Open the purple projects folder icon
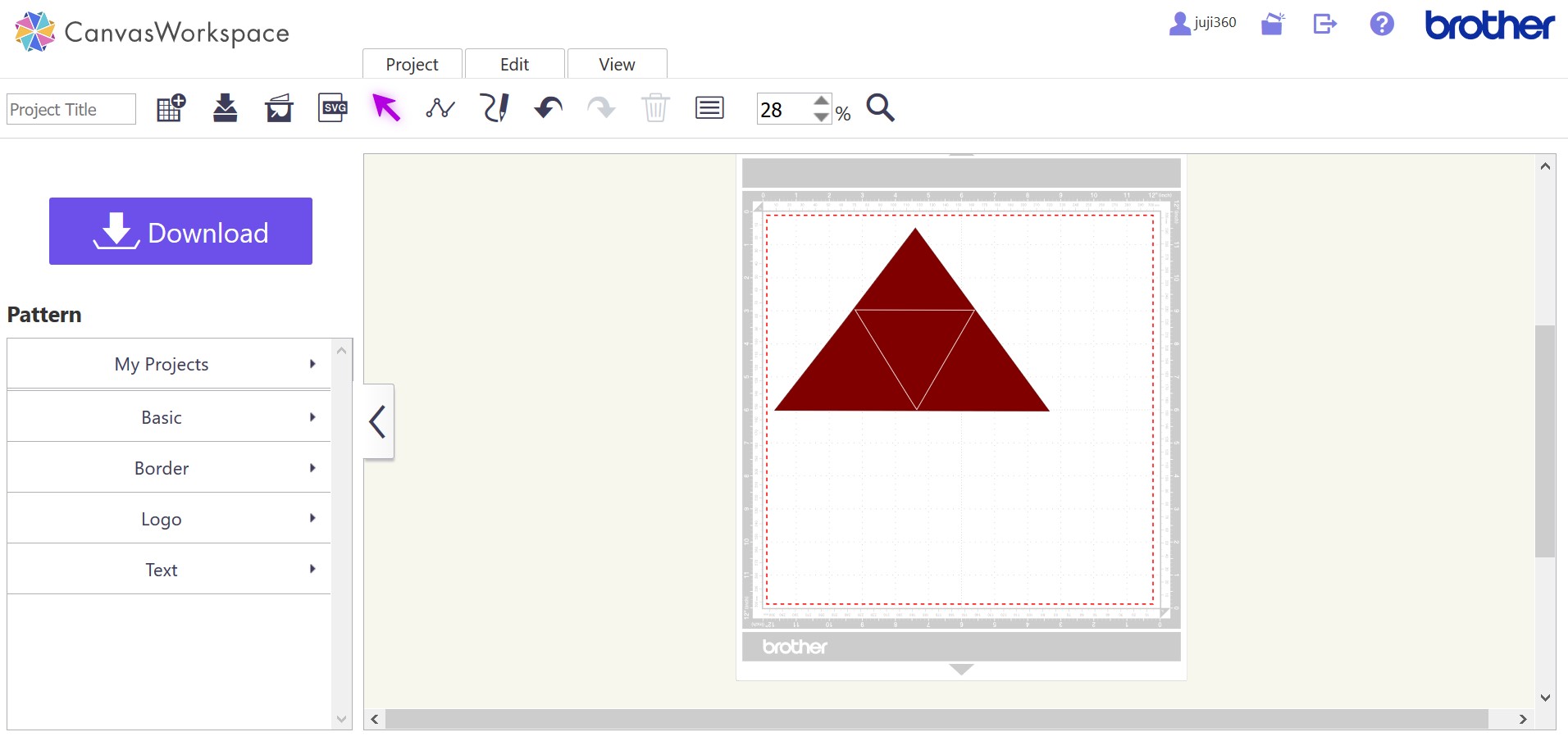Screen dimensions: 1568x741 (1273, 24)
